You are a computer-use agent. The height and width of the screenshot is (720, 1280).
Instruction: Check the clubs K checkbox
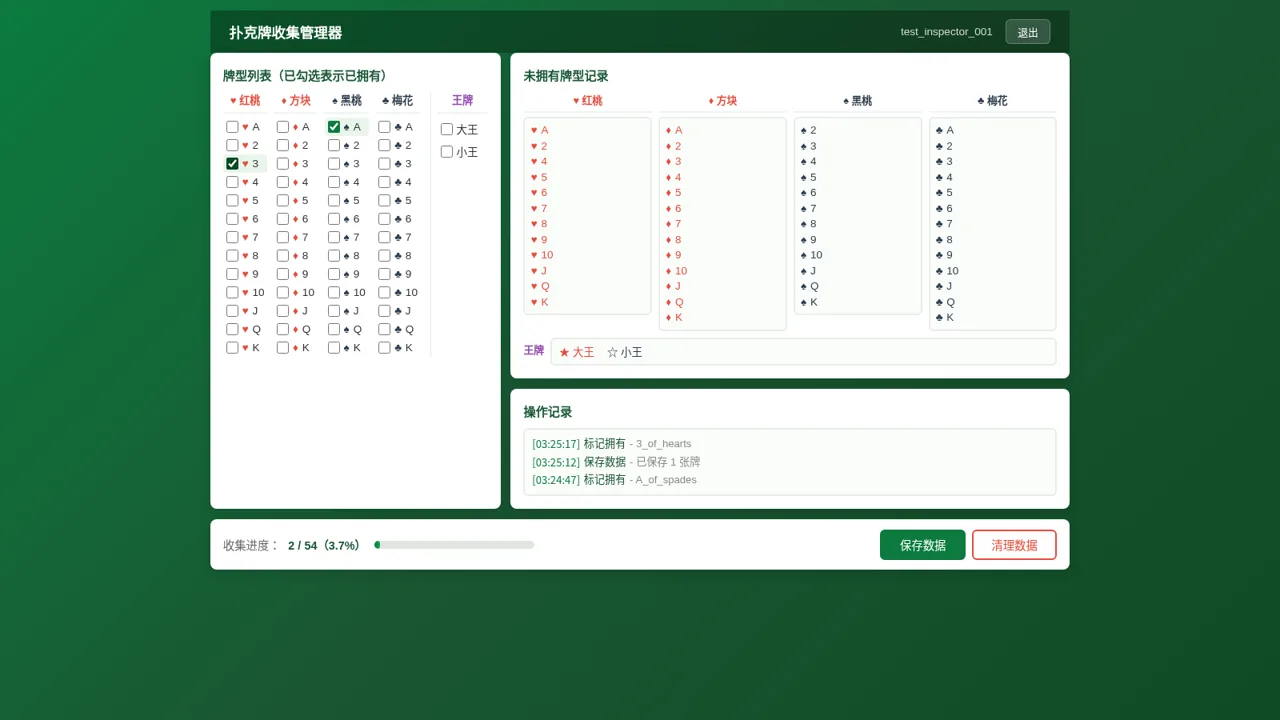click(x=384, y=348)
